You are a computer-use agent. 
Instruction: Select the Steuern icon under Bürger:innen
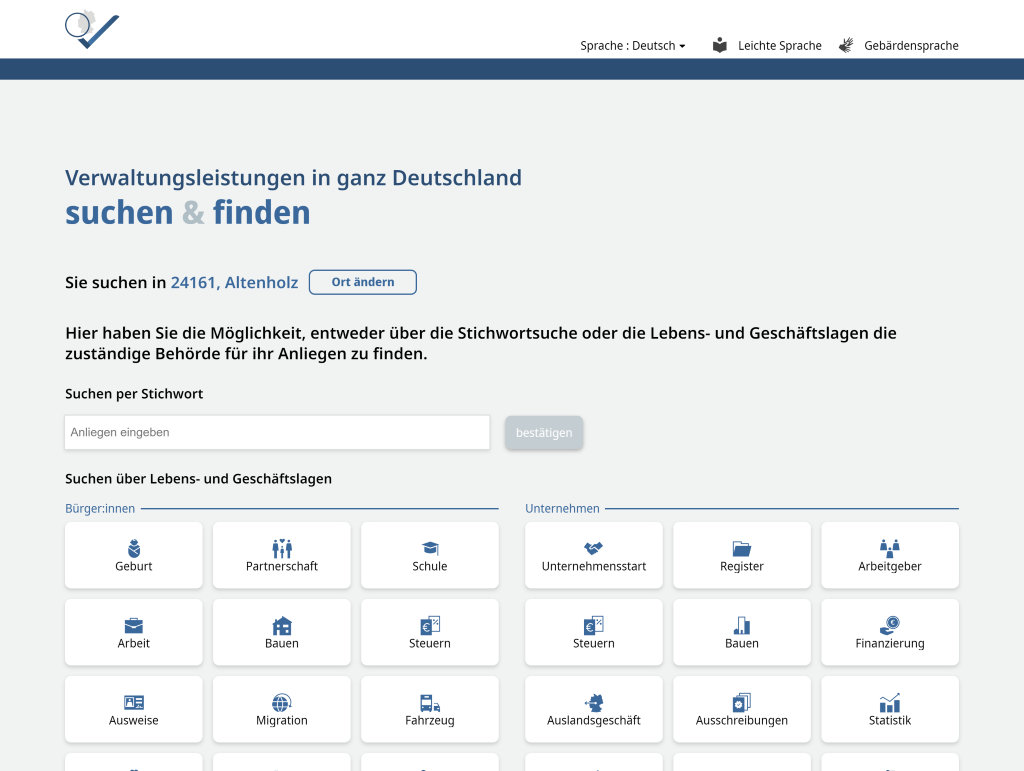click(430, 625)
